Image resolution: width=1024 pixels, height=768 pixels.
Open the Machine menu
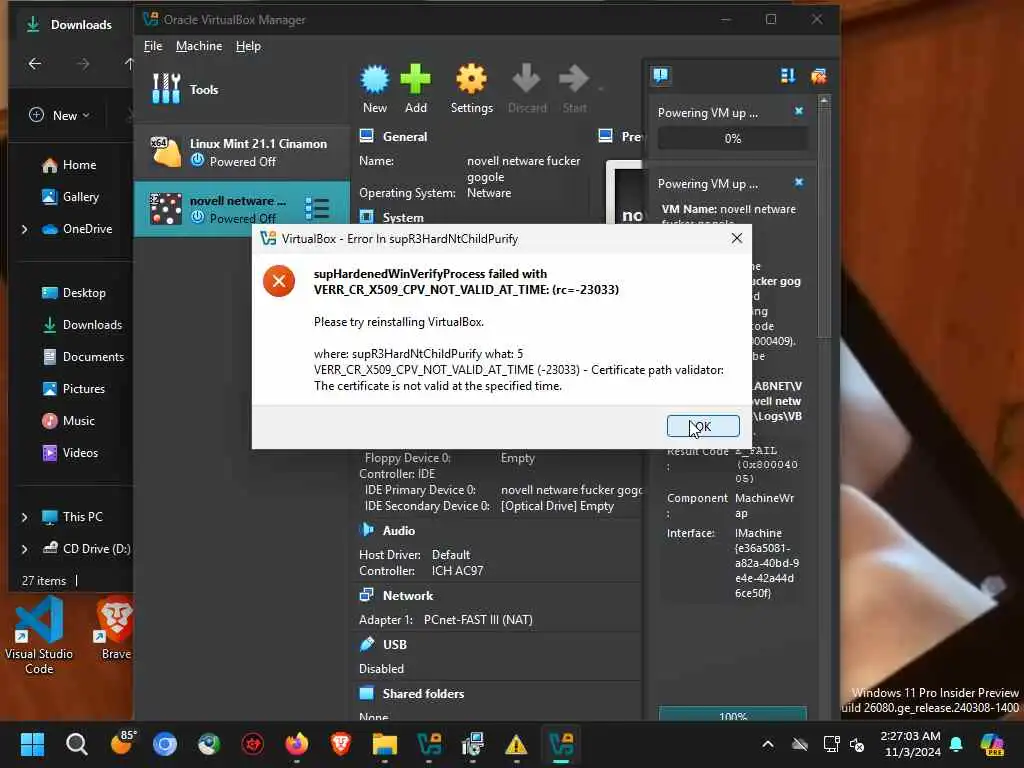pyautogui.click(x=199, y=46)
